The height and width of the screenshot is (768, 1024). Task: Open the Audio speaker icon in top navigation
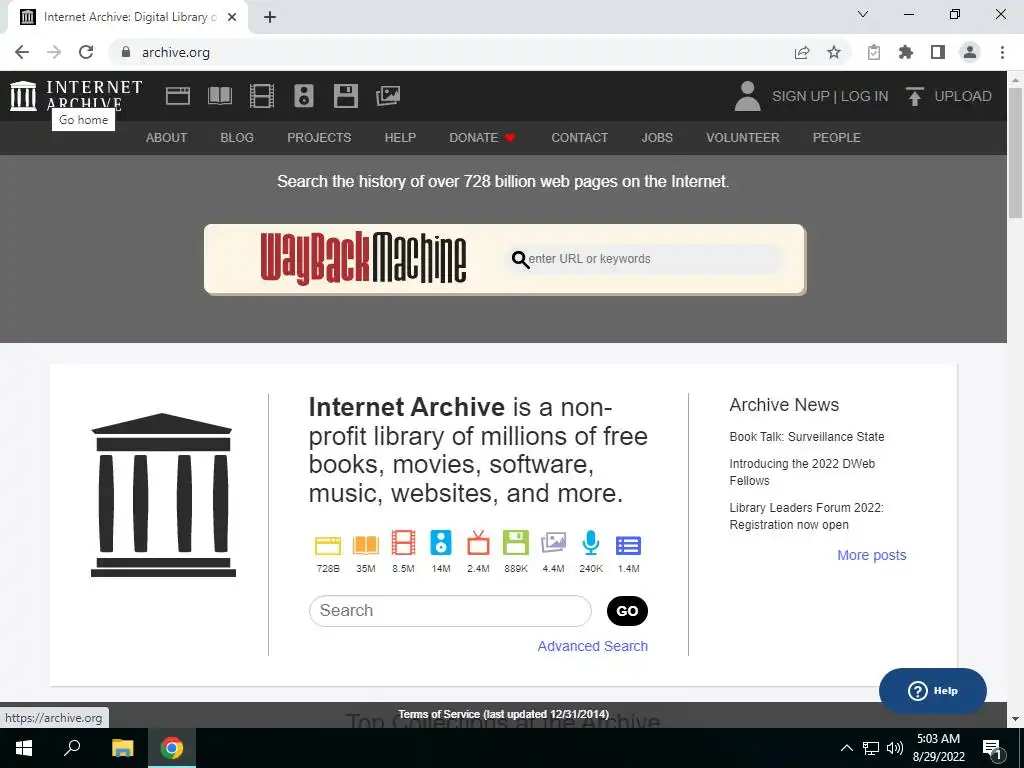tap(304, 96)
